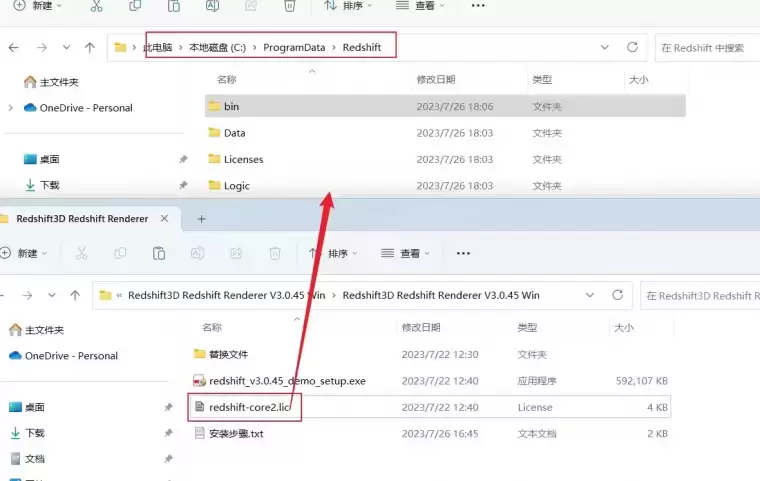This screenshot has height=481, width=760.
Task: Open the more options ellipsis in upper window
Action: 478,6
